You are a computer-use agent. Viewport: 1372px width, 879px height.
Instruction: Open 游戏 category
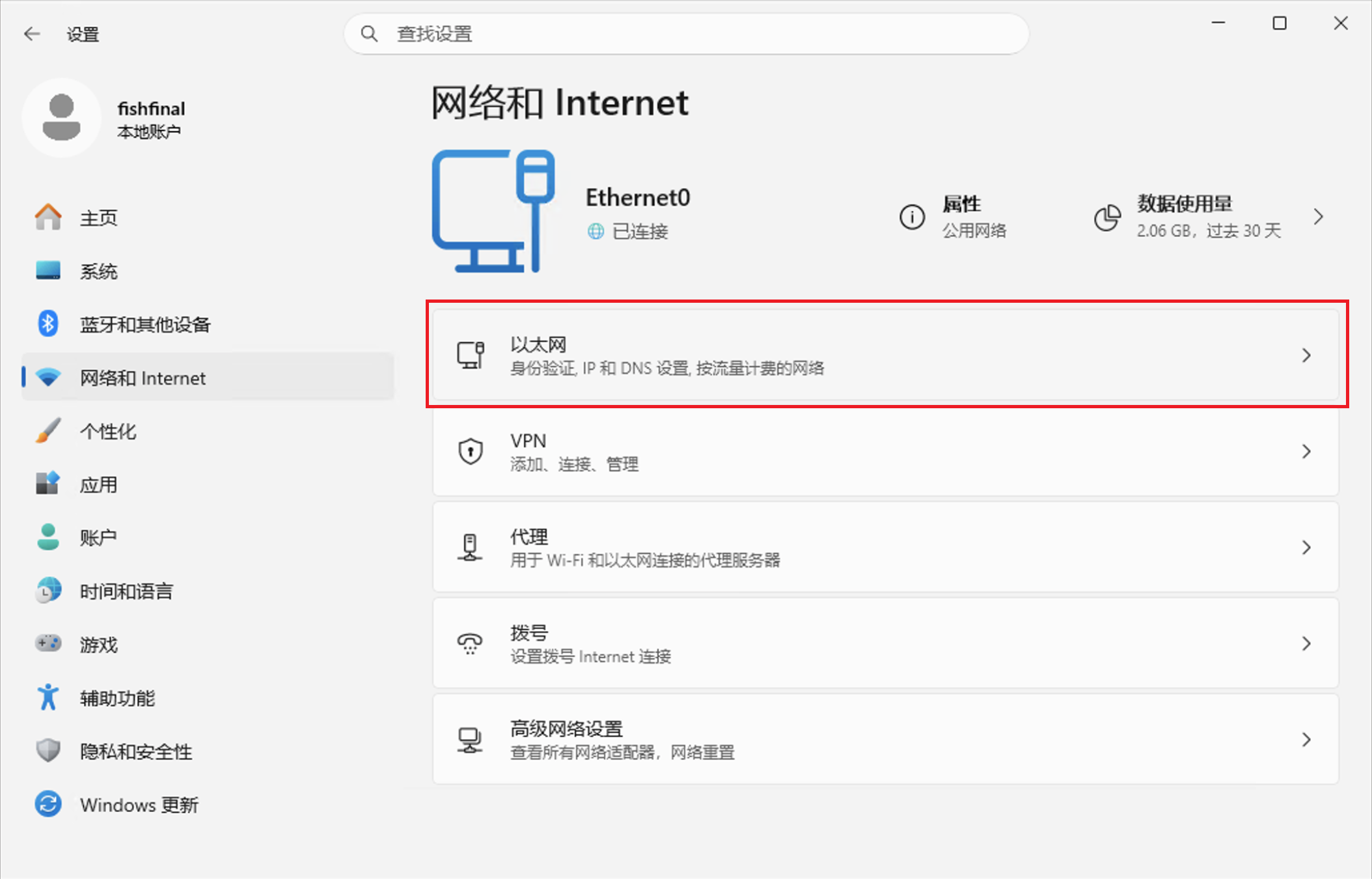[x=208, y=645]
